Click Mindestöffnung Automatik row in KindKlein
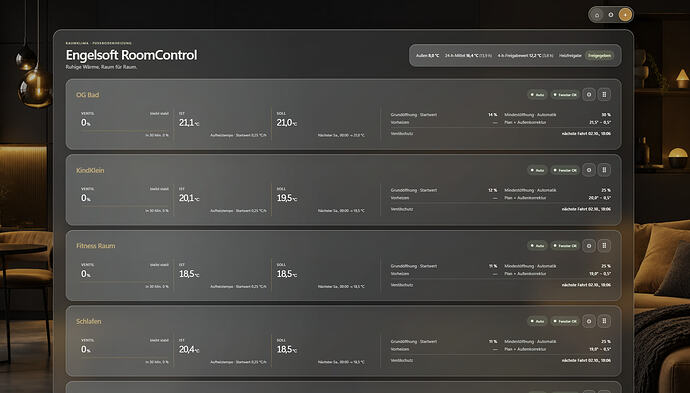The height and width of the screenshot is (393, 690). tap(558, 191)
